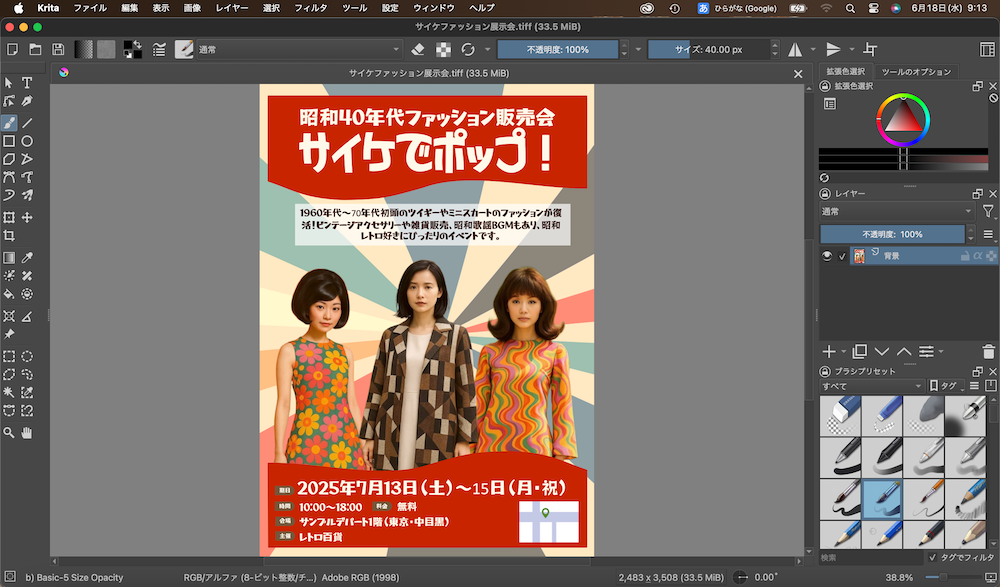Open the brush editor settings icon
The image size is (1000, 587).
[159, 49]
